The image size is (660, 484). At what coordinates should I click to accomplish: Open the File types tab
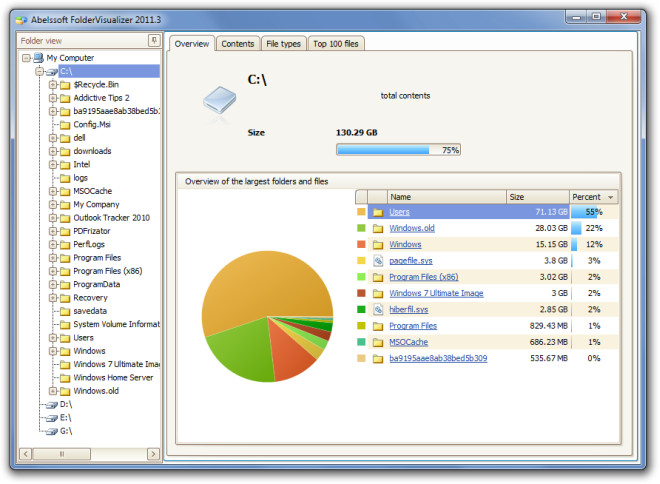283,44
